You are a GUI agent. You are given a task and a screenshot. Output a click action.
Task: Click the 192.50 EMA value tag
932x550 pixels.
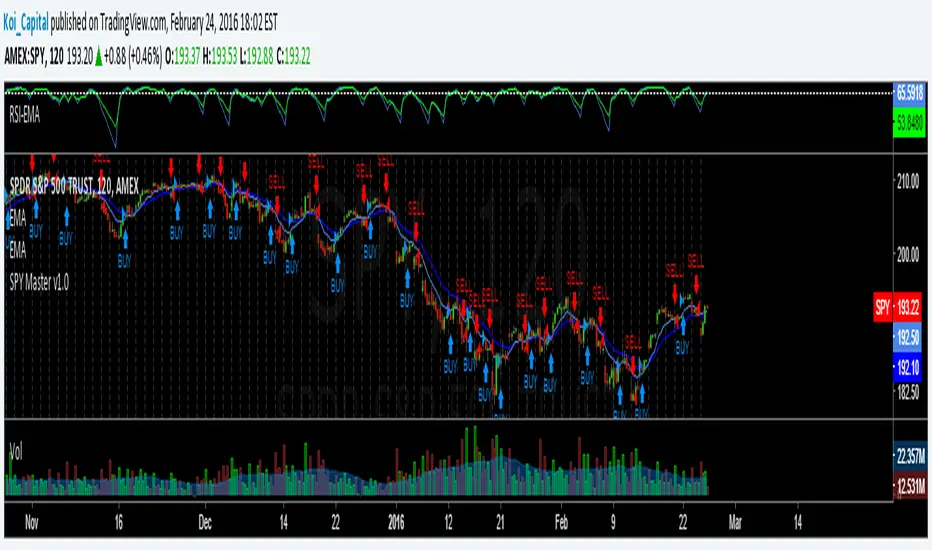click(x=910, y=338)
